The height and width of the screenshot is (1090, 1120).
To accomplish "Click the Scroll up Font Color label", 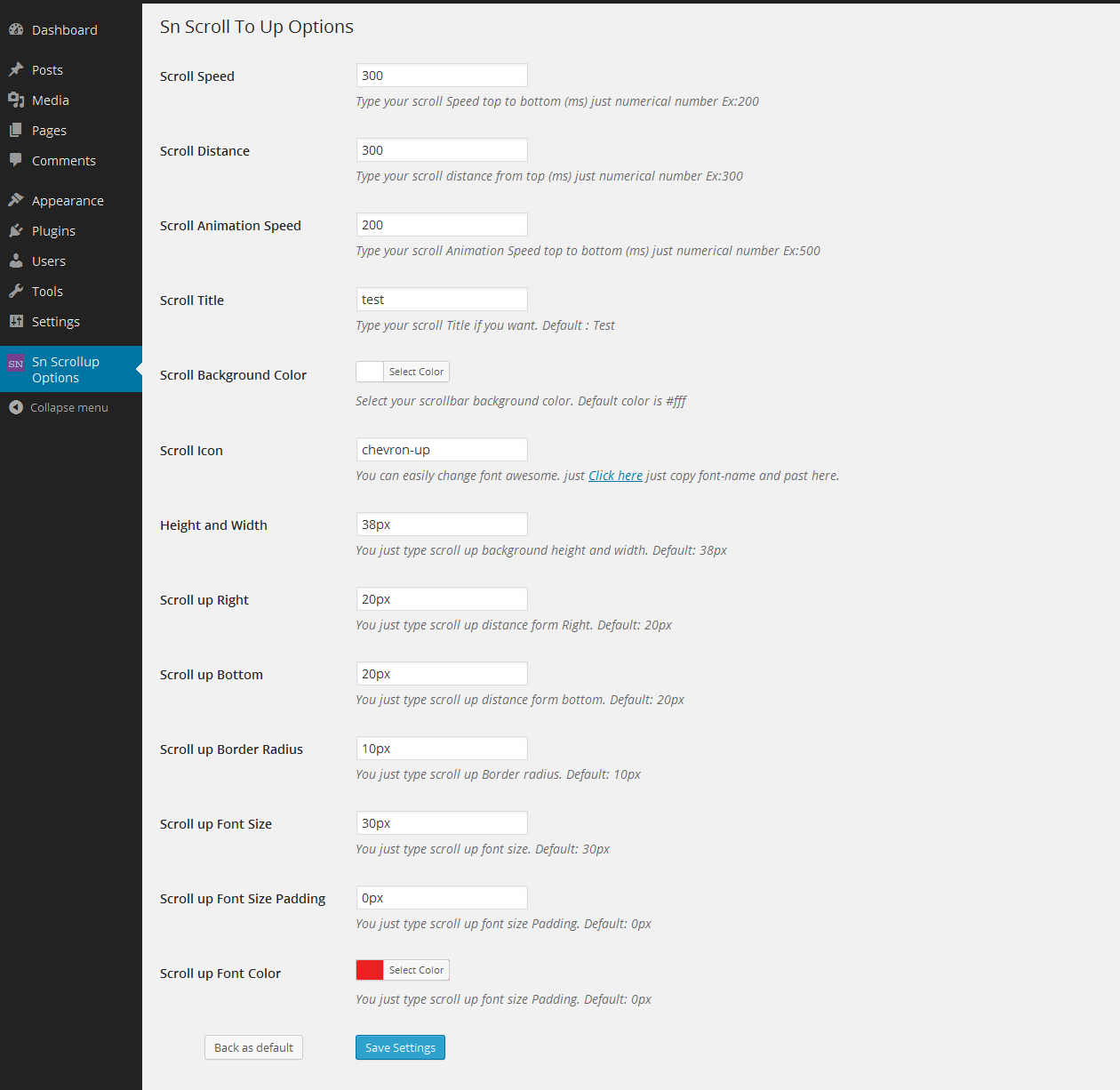I will (220, 974).
